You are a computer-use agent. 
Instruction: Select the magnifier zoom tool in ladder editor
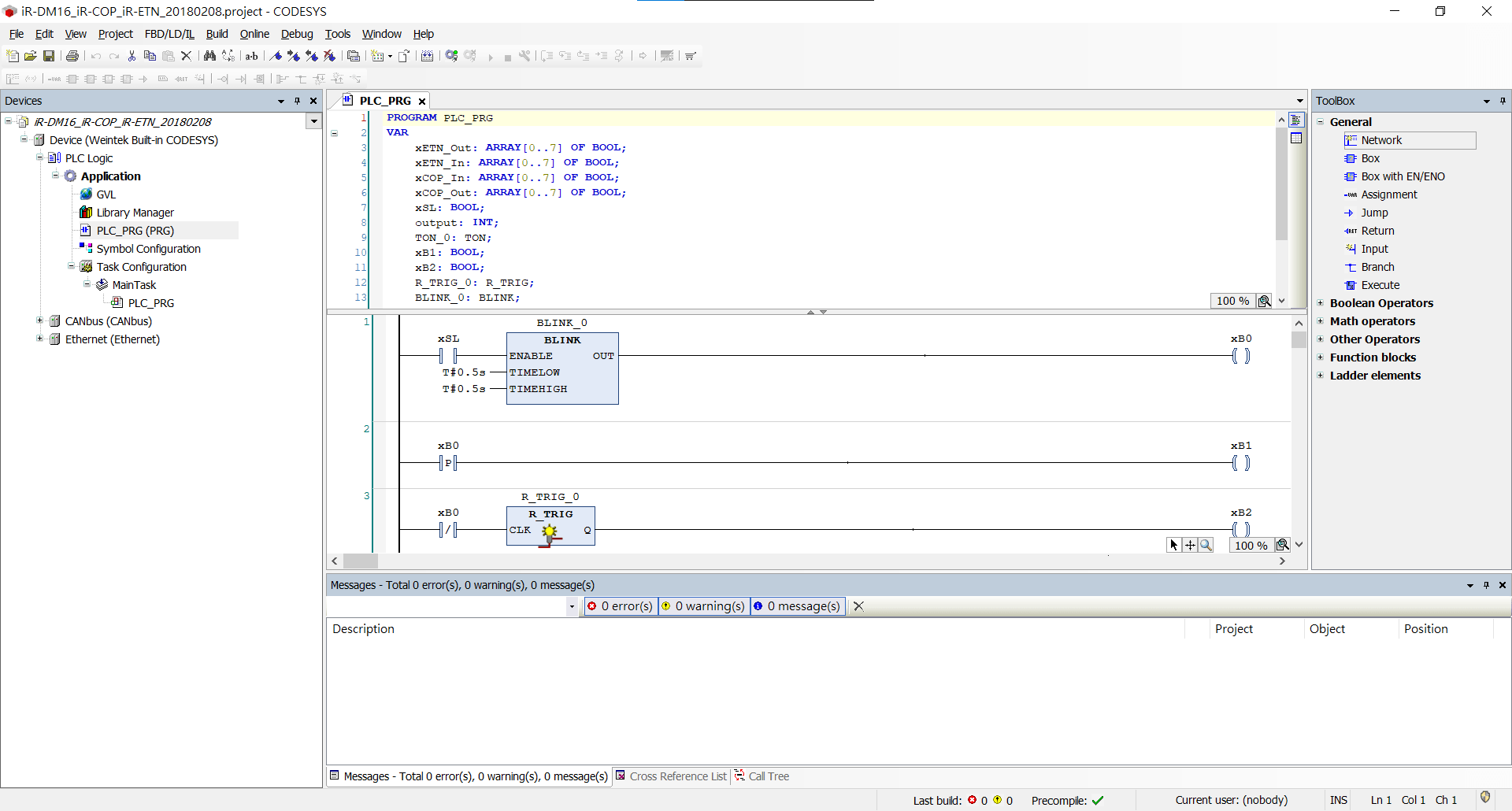coord(1206,545)
